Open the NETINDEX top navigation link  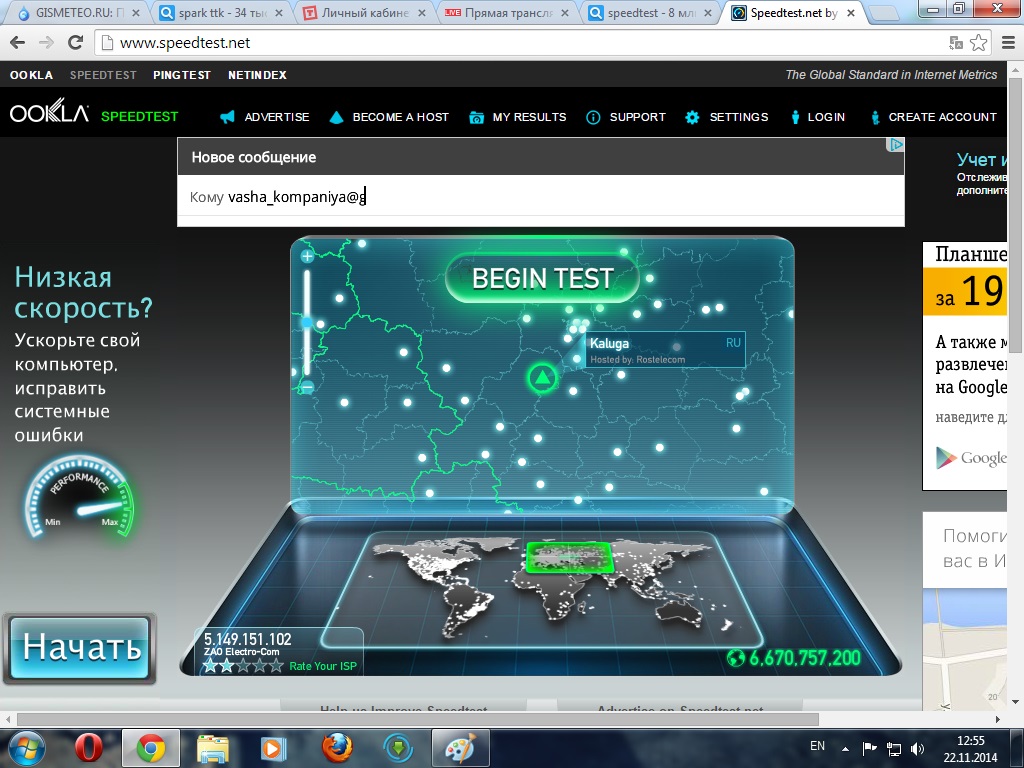pos(257,75)
